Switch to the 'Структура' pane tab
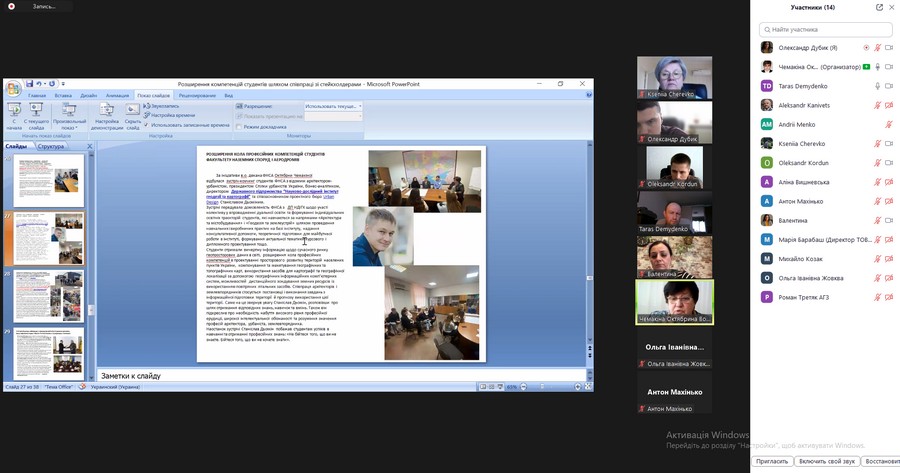 click(x=50, y=146)
